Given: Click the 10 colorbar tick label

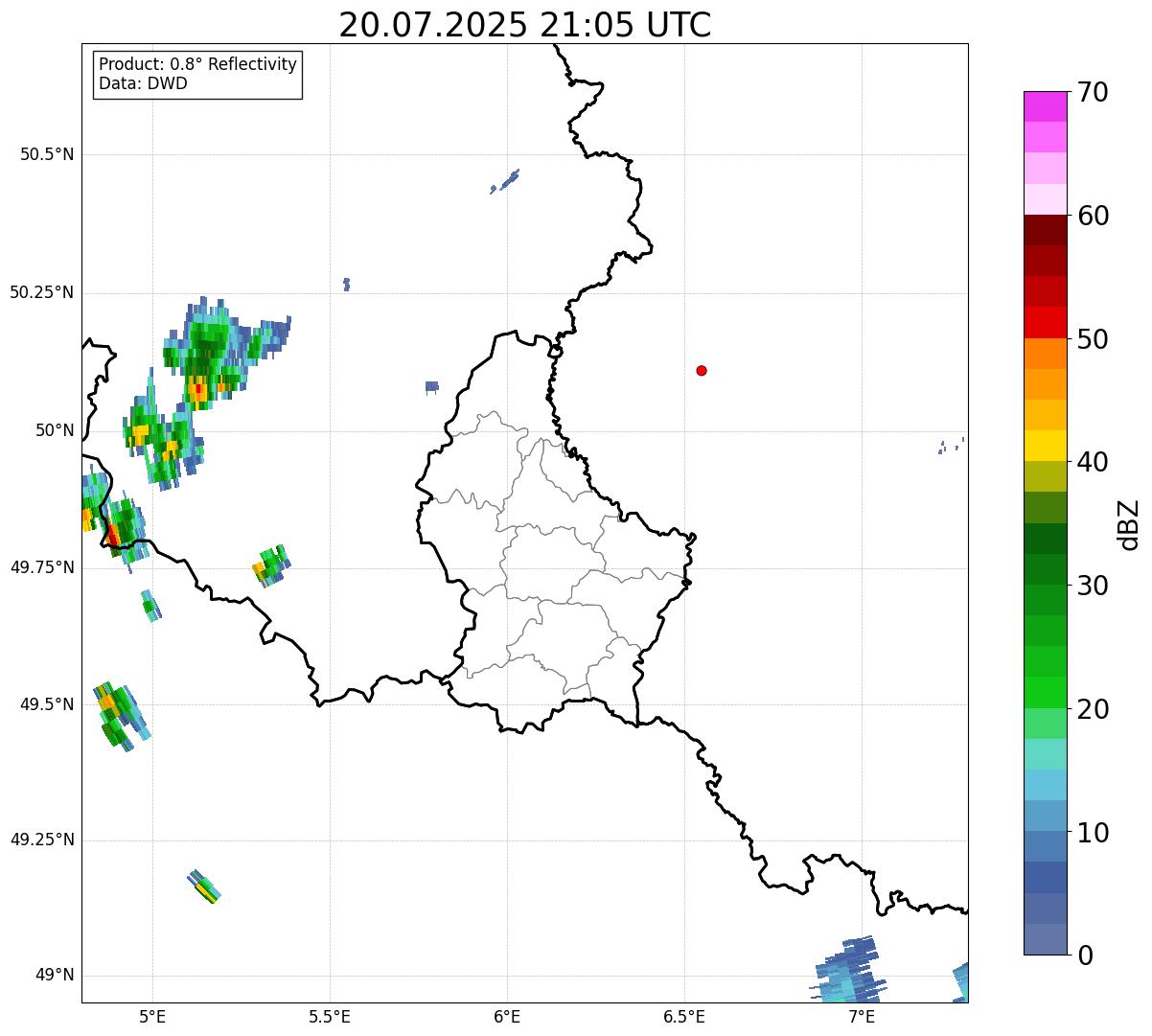Looking at the screenshot, I should 1094,833.
